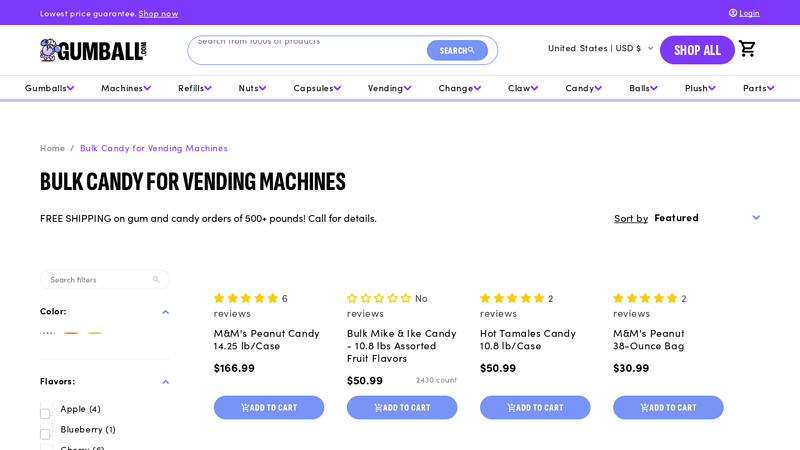800x450 pixels.
Task: Click five-star rating for M&M's Peanut Candy
Action: pyautogui.click(x=245, y=298)
